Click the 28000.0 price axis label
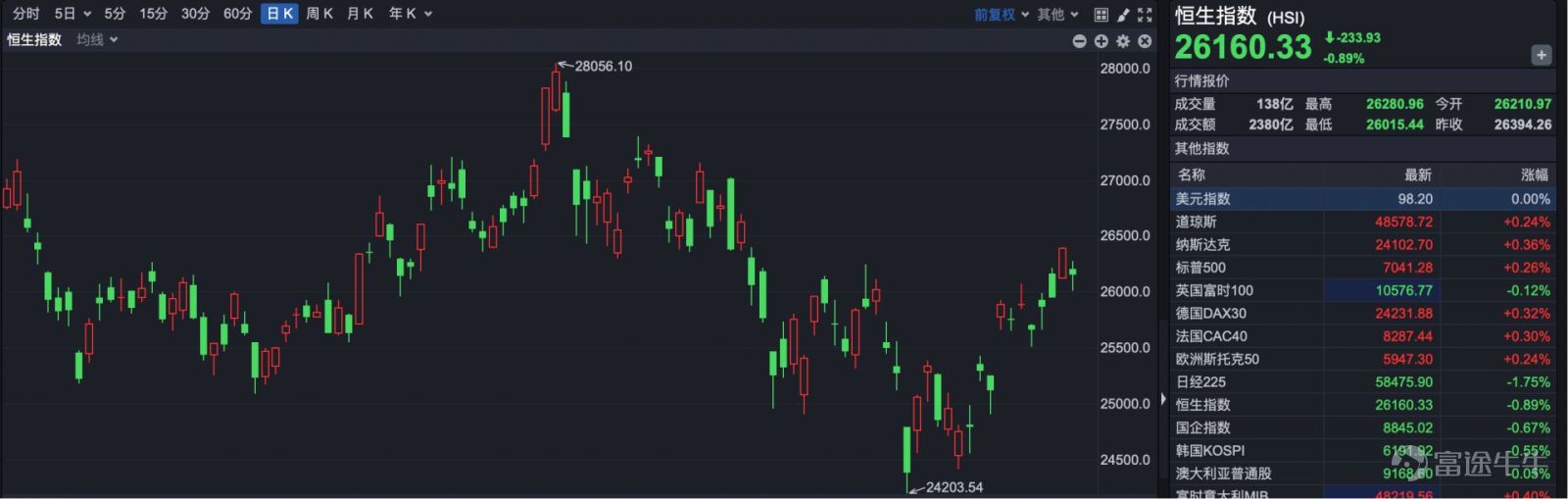 (x=1125, y=69)
